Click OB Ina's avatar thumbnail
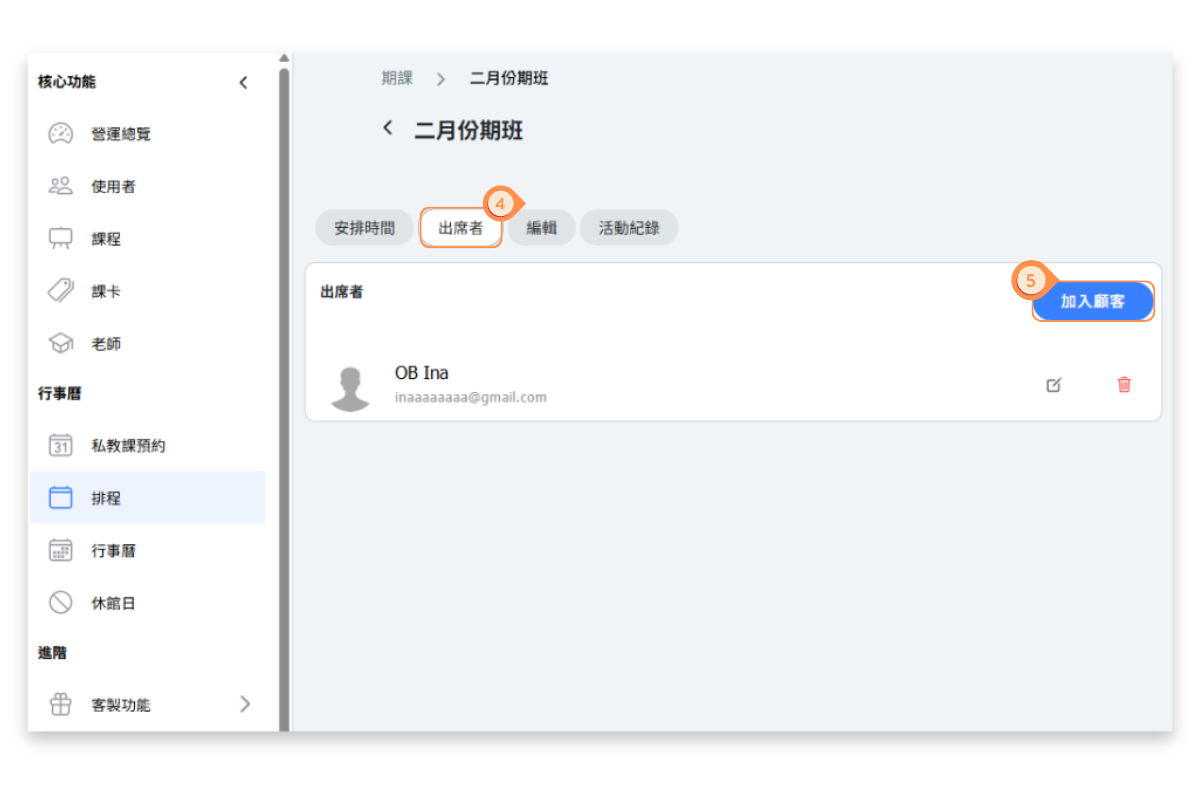Screen dimensions: 1200x800 point(351,388)
